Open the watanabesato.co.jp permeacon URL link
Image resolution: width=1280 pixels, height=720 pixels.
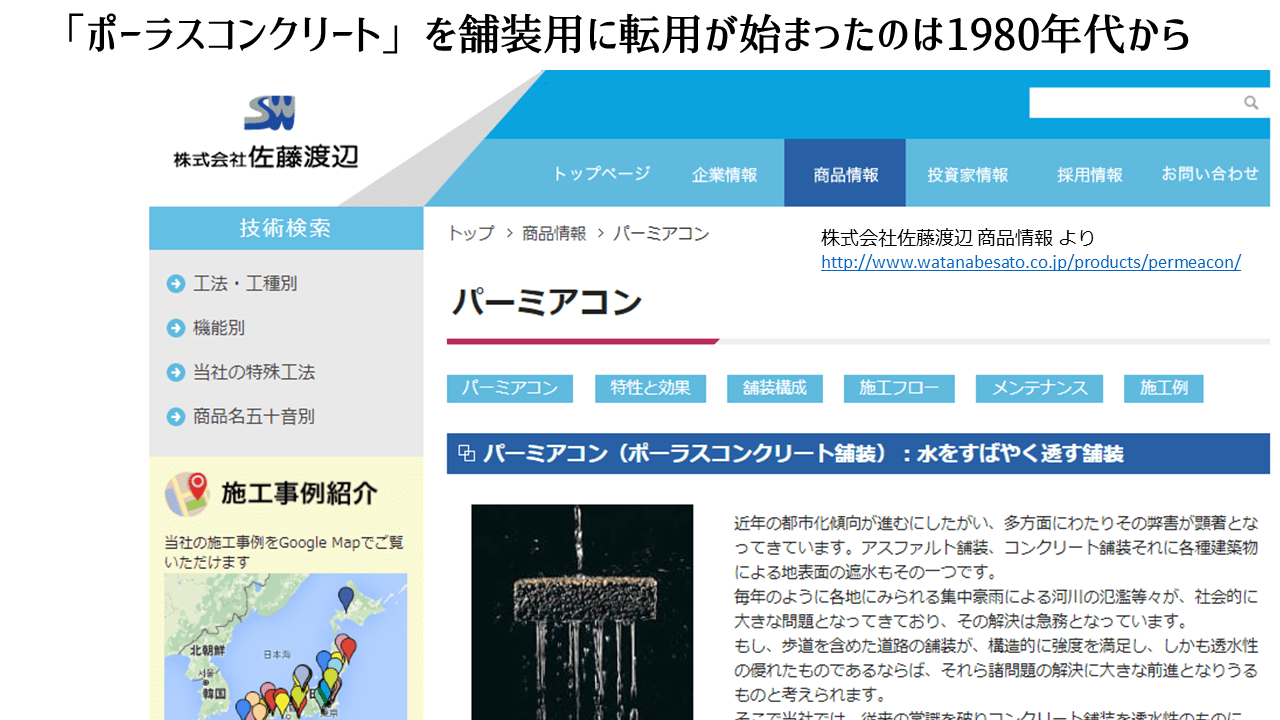(x=1031, y=262)
